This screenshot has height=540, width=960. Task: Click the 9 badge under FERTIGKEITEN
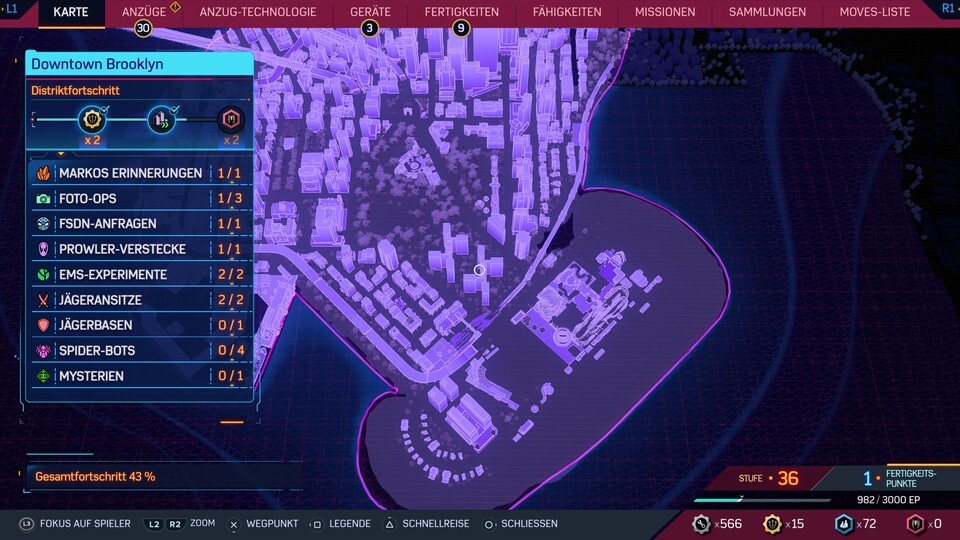coord(461,28)
